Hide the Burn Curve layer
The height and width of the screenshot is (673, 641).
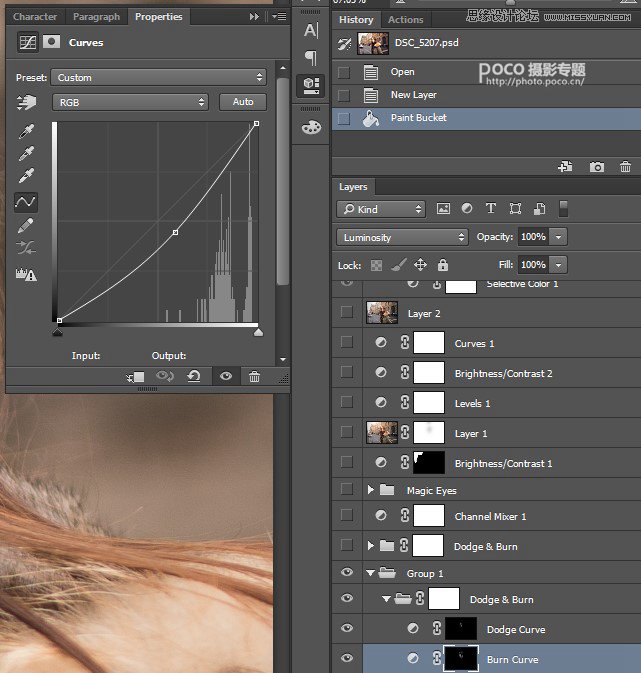[347, 659]
